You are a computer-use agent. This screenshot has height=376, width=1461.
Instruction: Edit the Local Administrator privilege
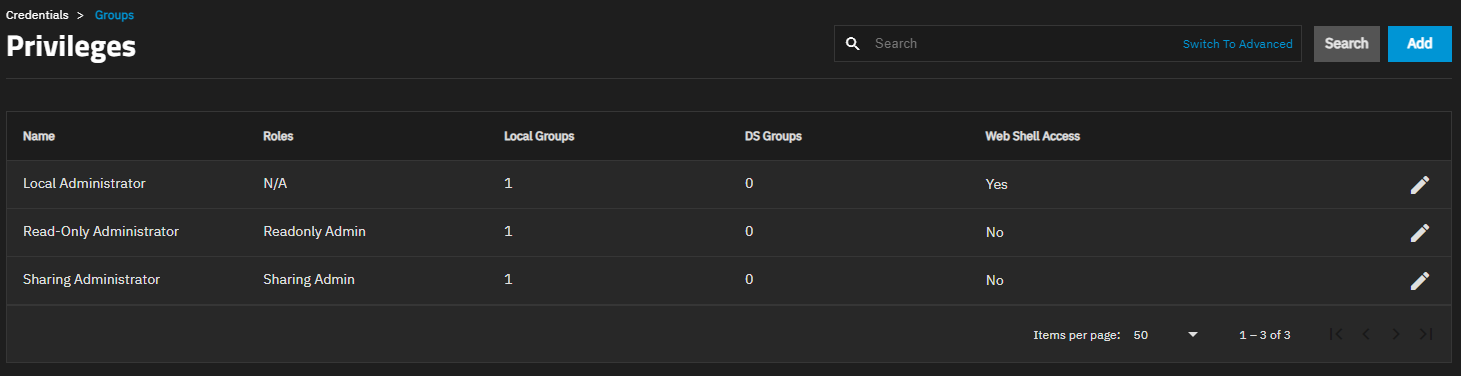point(1419,185)
